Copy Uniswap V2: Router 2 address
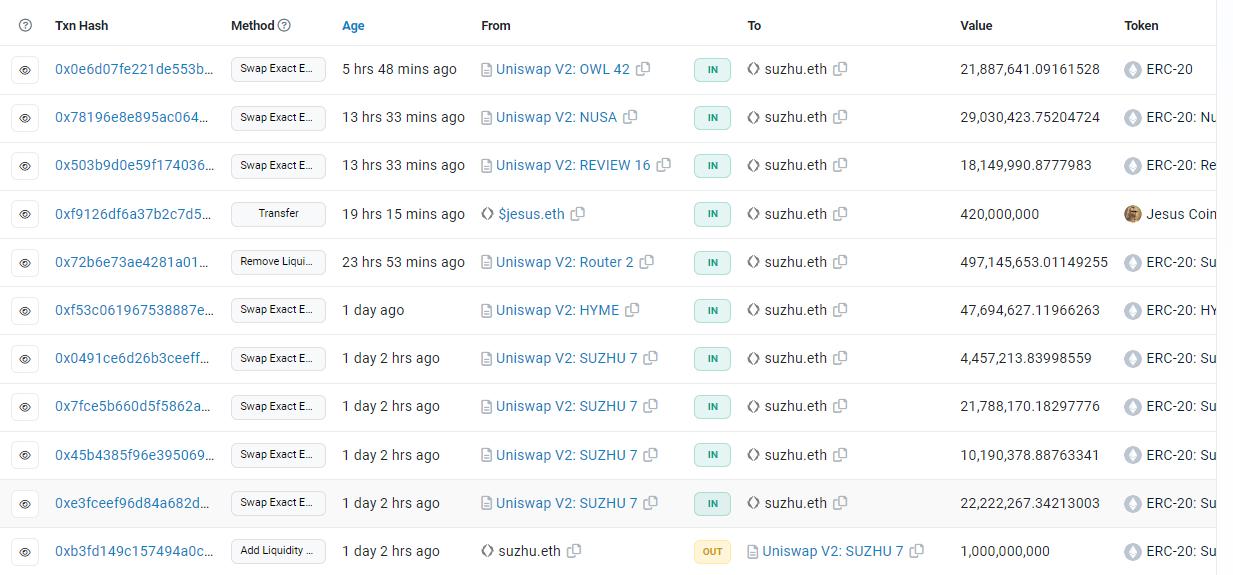Viewport: 1233px width, 575px height. 646,262
